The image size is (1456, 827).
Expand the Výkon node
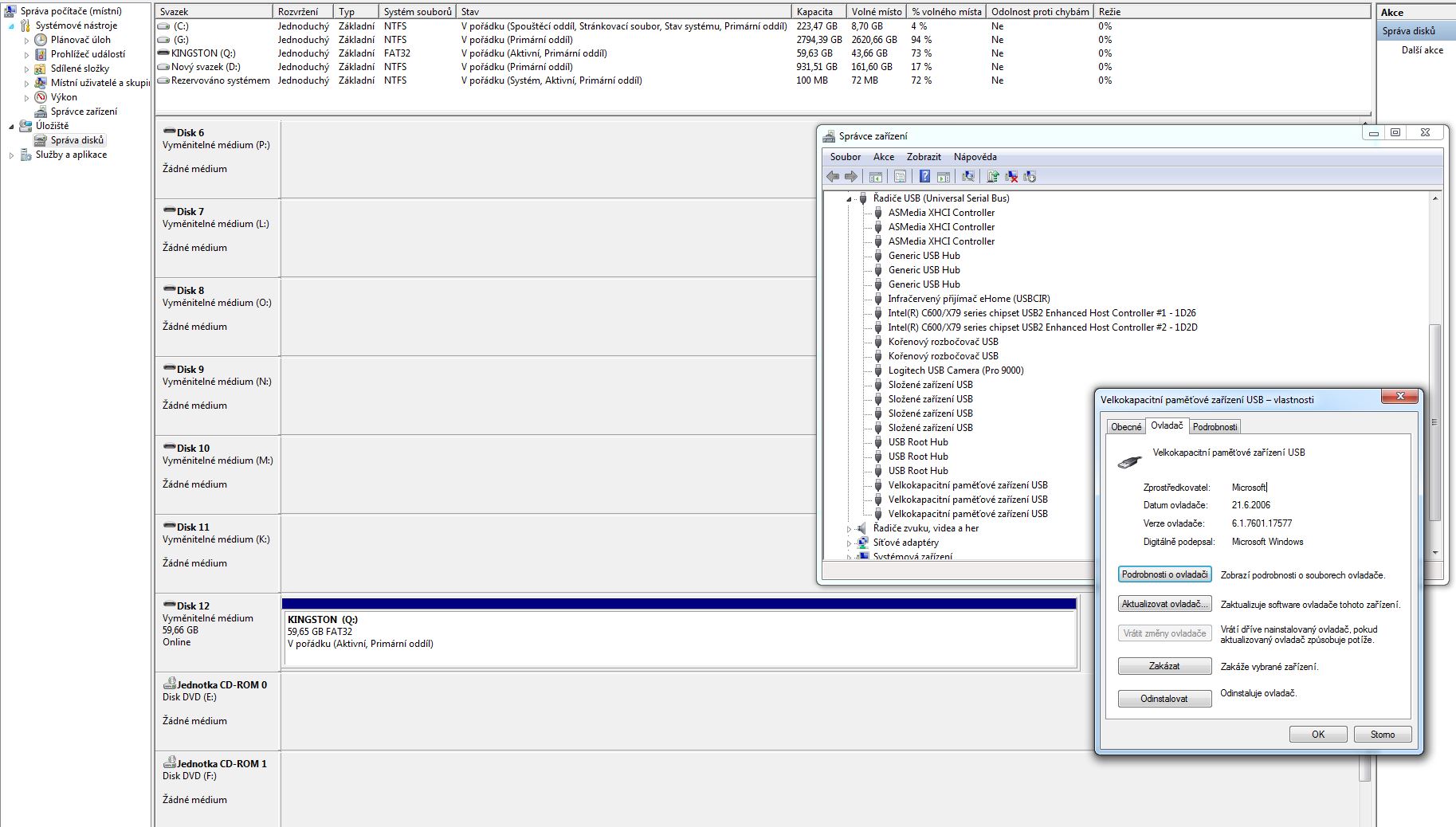pos(26,98)
